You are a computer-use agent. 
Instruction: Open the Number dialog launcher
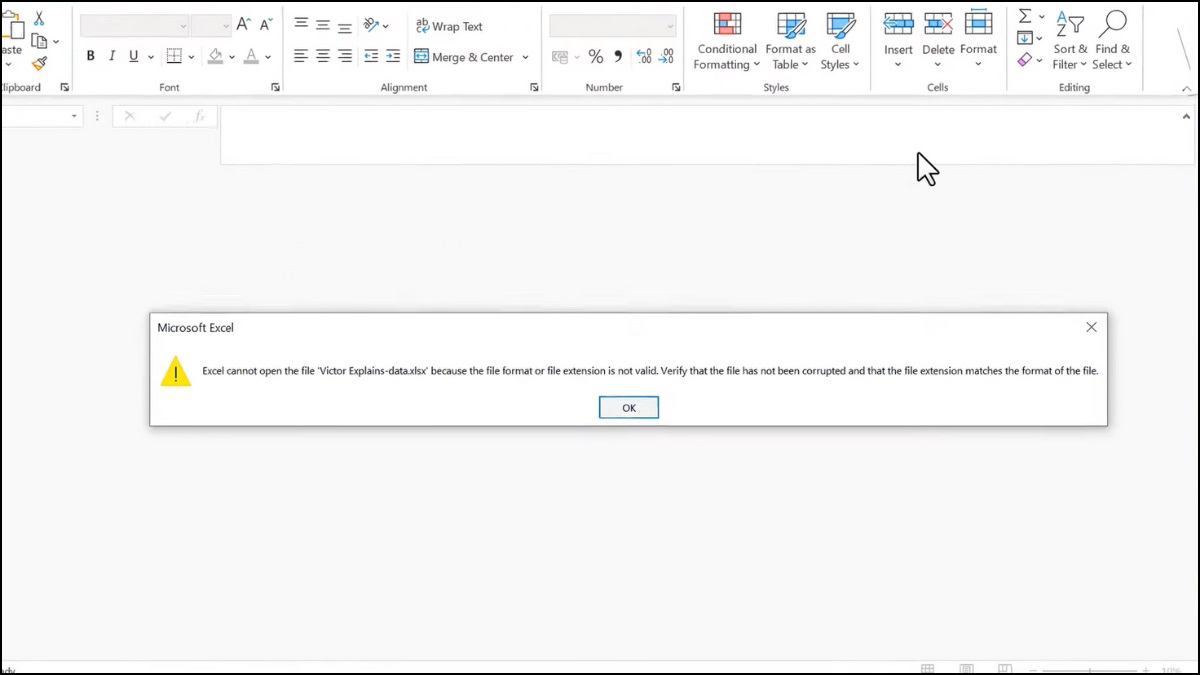[676, 88]
